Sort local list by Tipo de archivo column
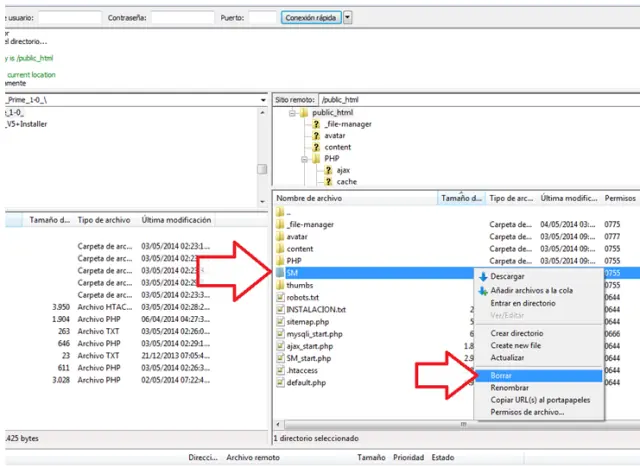The image size is (640, 467). click(x=104, y=220)
